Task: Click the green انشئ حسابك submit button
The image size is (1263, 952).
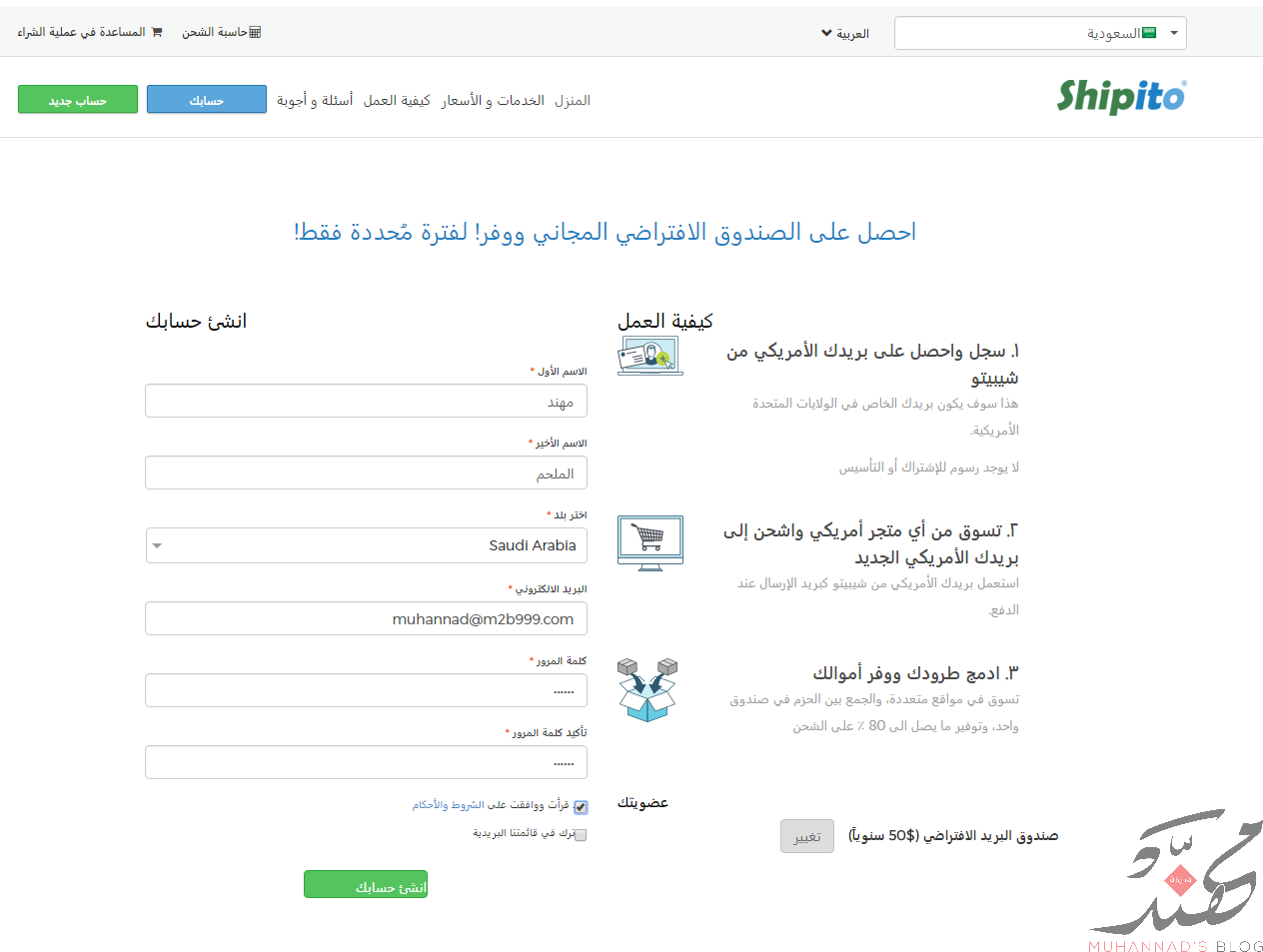Action: coord(366,884)
